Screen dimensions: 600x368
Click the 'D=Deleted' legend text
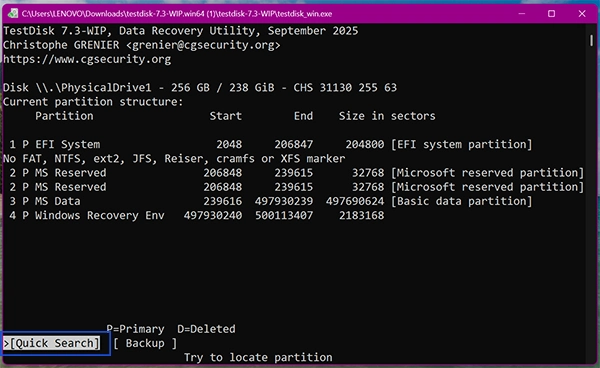[x=206, y=329]
